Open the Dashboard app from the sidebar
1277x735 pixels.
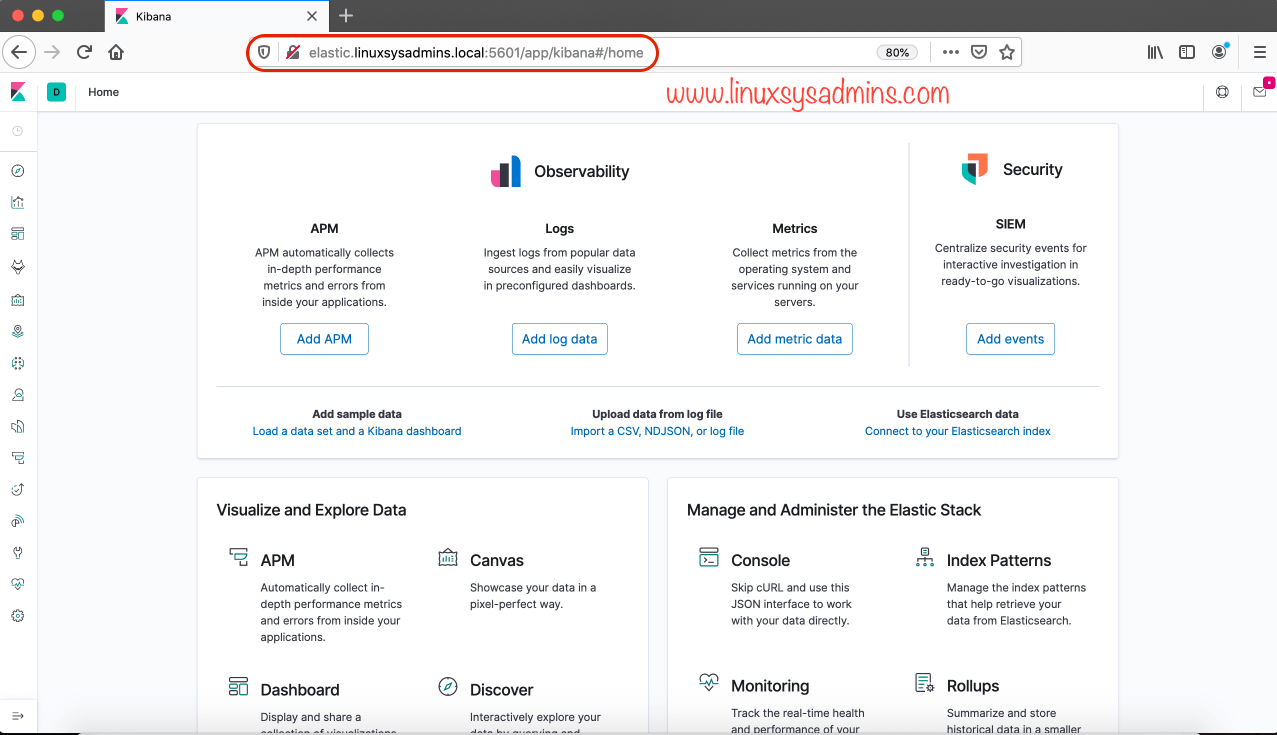pyautogui.click(x=17, y=233)
